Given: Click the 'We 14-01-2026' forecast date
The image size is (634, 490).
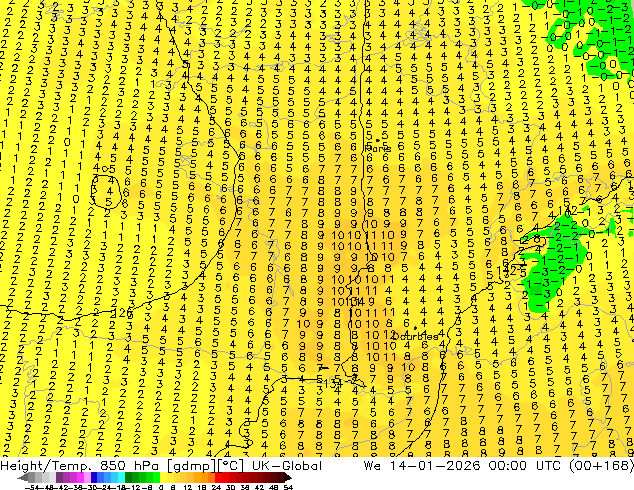Looking at the screenshot, I should click(x=422, y=465).
